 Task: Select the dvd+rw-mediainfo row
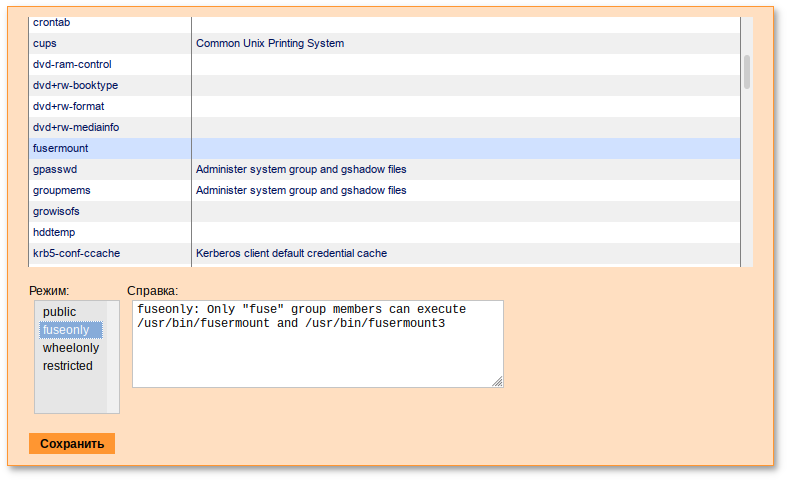click(x=77, y=127)
